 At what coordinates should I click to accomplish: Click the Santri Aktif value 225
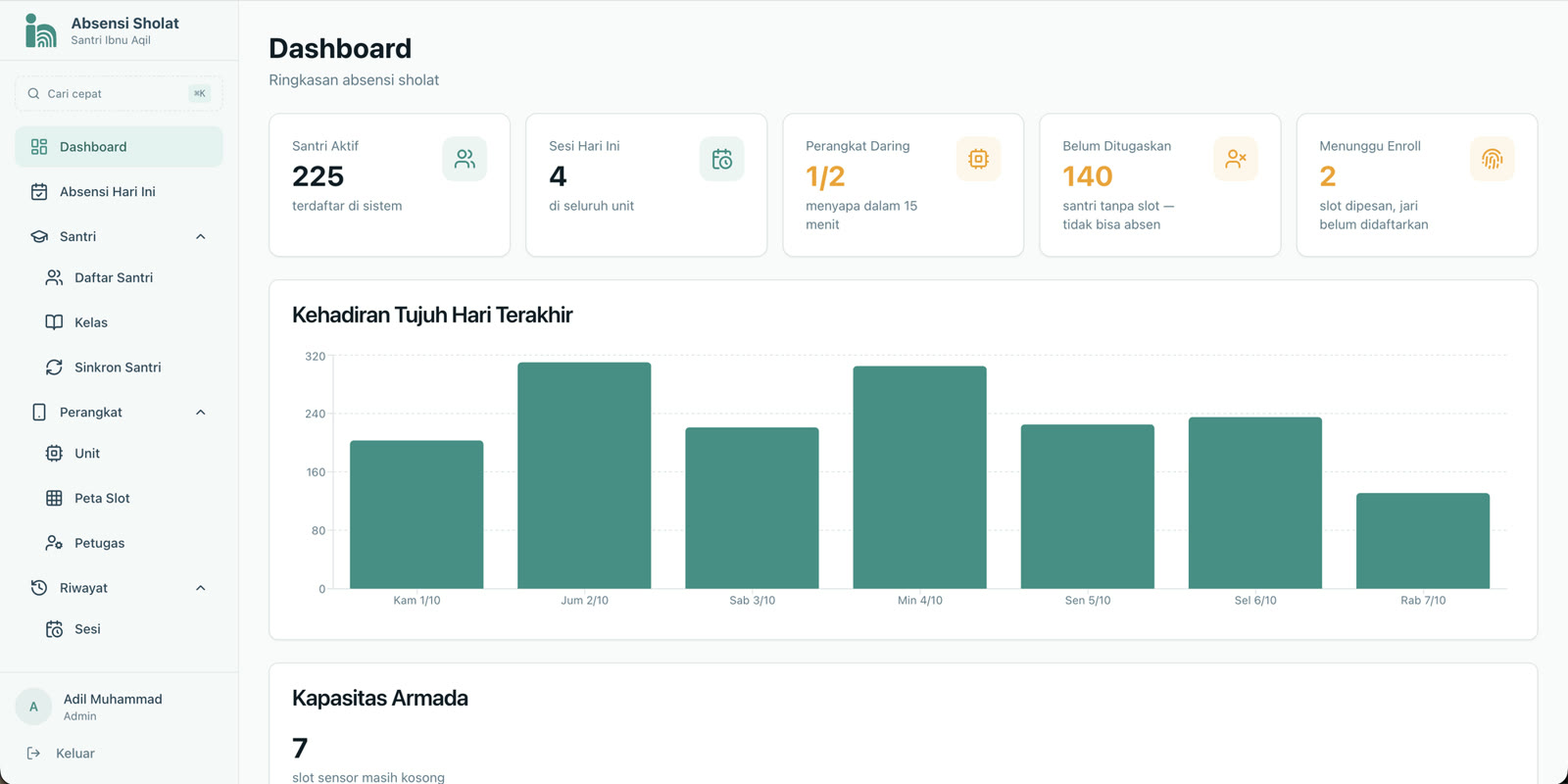[318, 176]
